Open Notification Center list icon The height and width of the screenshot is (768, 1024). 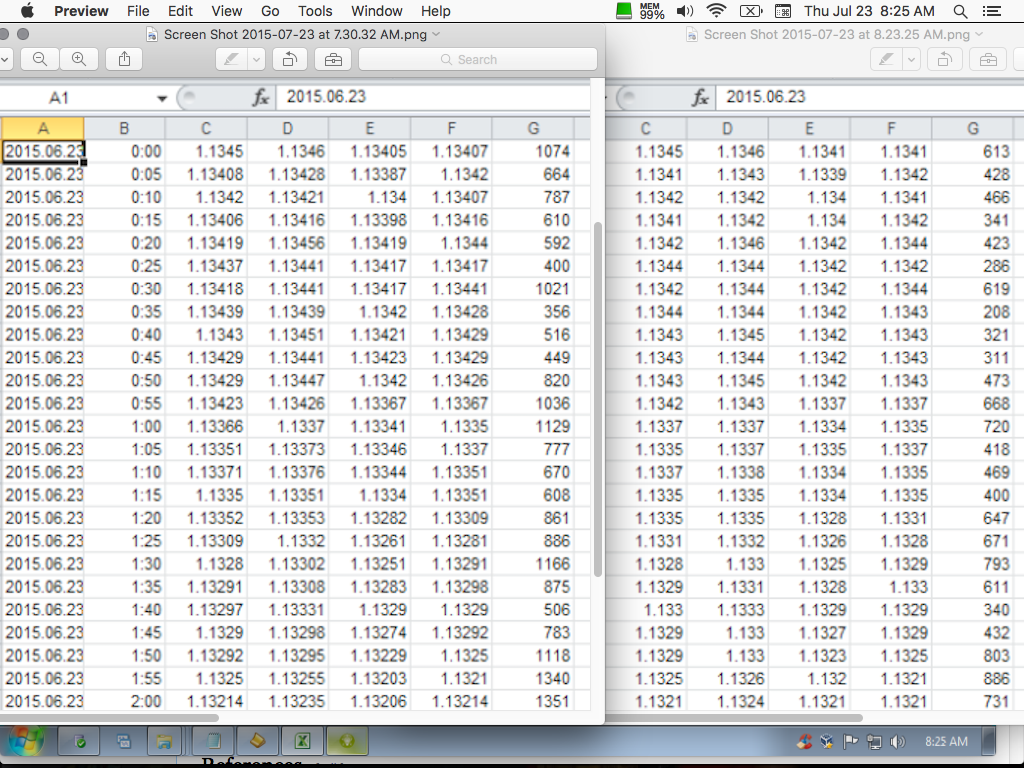(x=991, y=11)
